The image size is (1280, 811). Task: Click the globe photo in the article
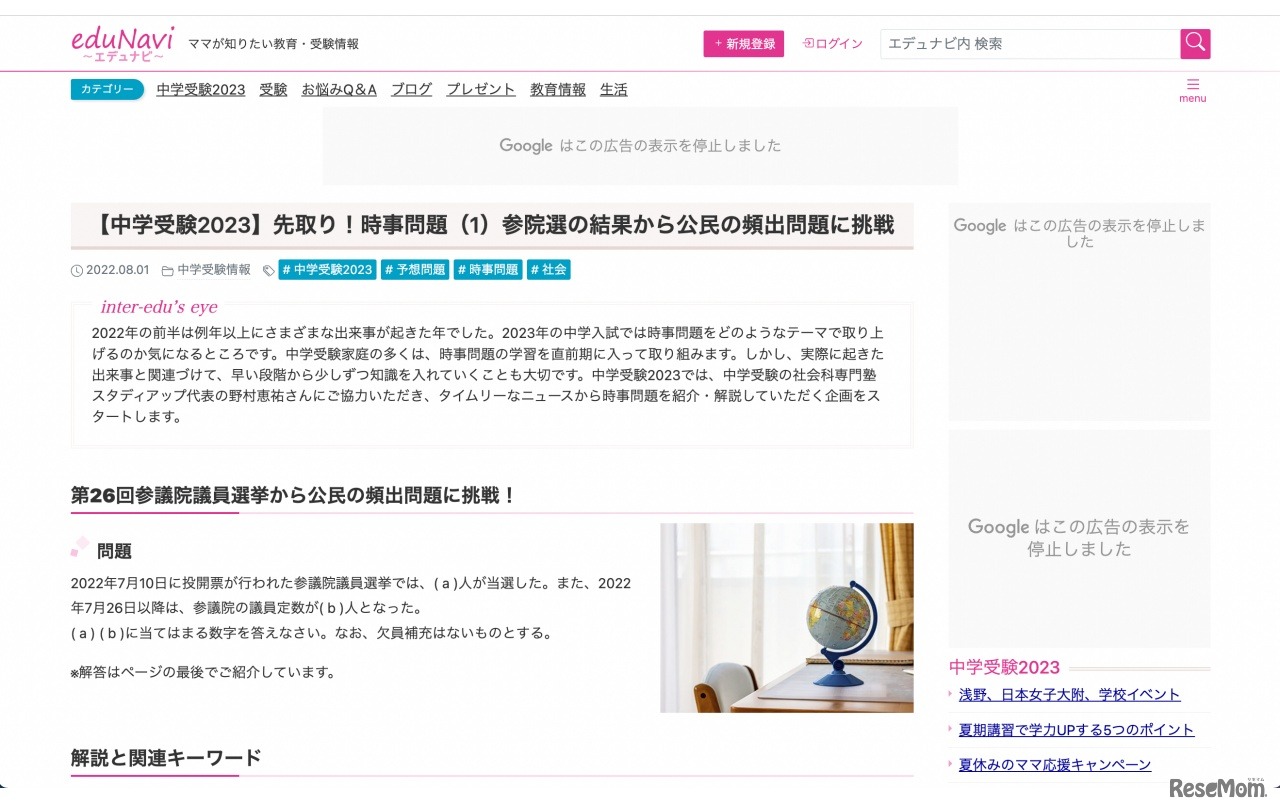coord(786,617)
